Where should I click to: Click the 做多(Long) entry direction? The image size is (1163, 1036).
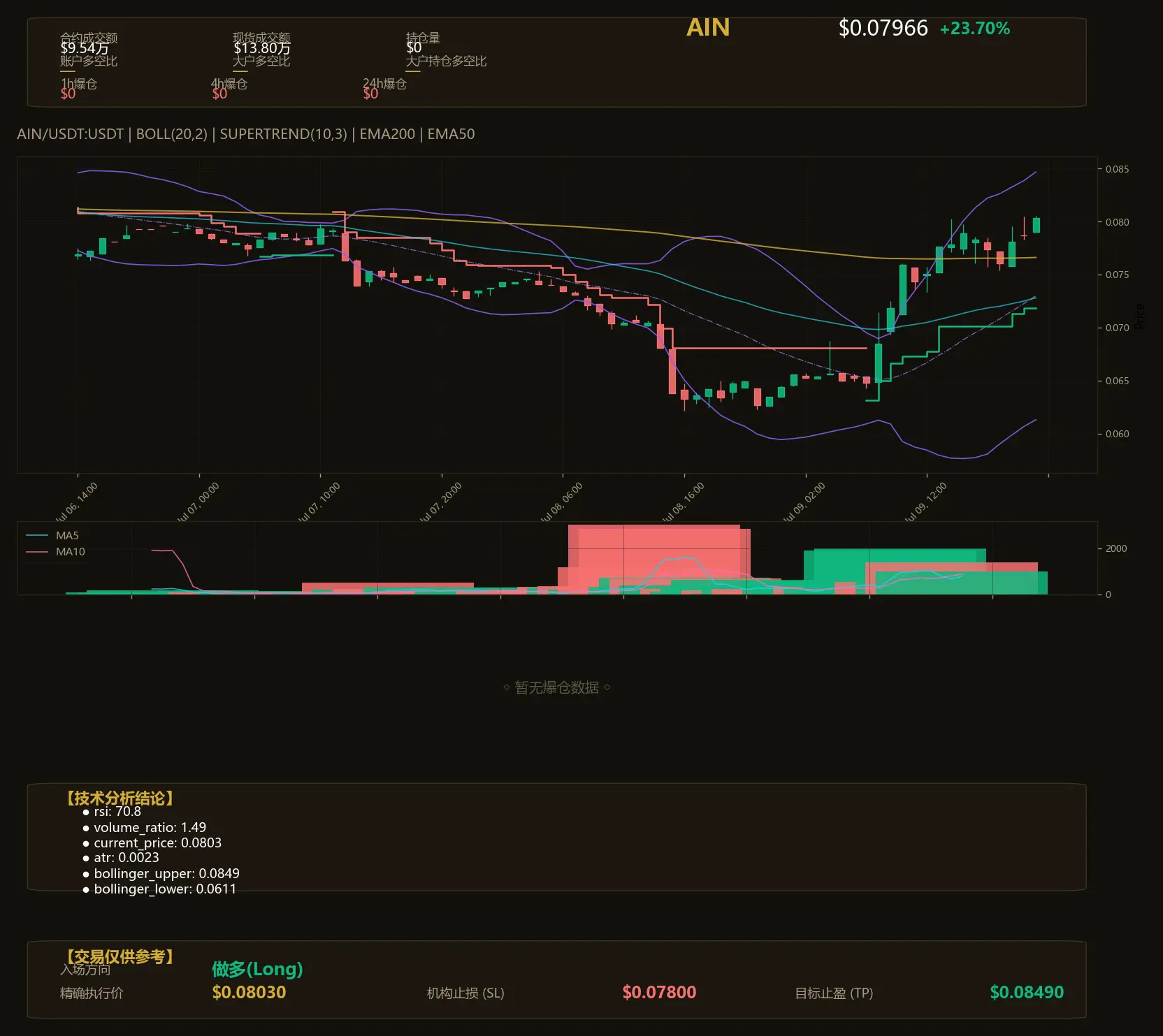[x=257, y=969]
